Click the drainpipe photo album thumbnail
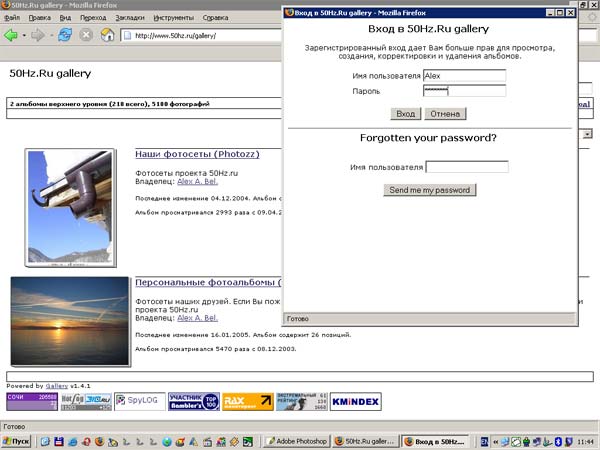The height and width of the screenshot is (450, 600). point(70,208)
